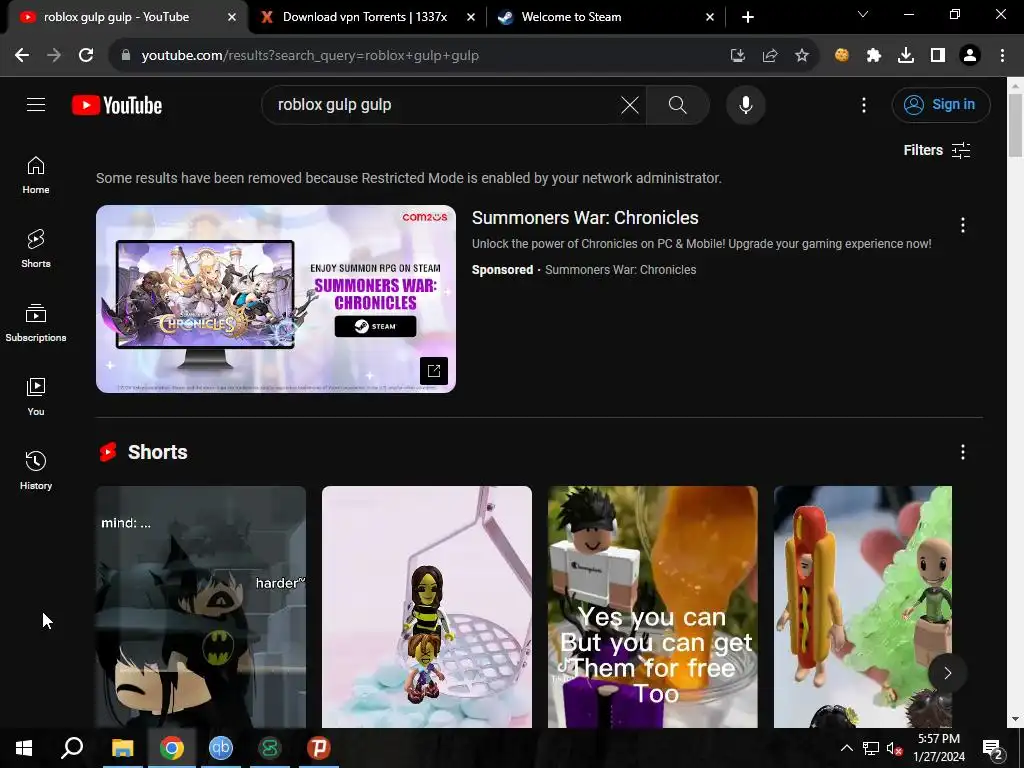
Task: Go to Home in sidebar
Action: [x=36, y=175]
